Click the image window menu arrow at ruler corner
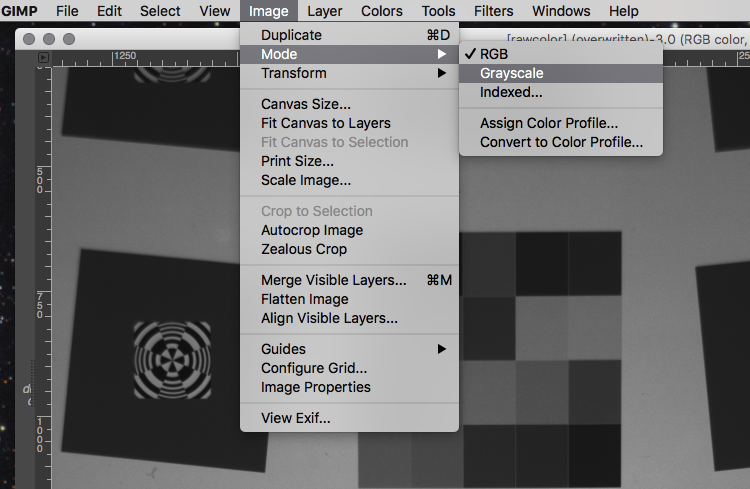 pos(43,57)
